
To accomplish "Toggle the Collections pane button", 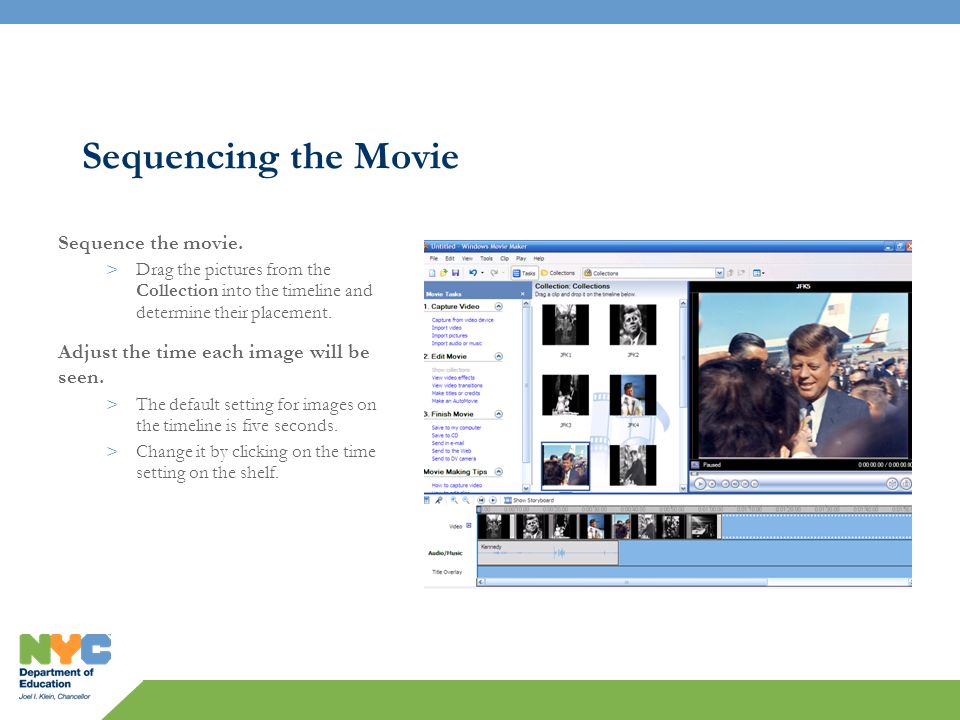I will coord(558,273).
